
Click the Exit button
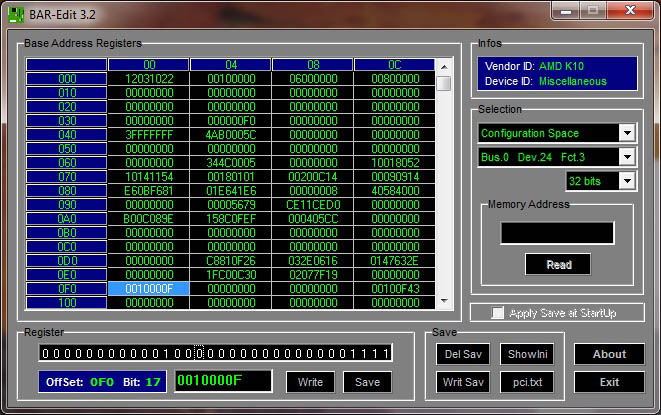coord(609,382)
